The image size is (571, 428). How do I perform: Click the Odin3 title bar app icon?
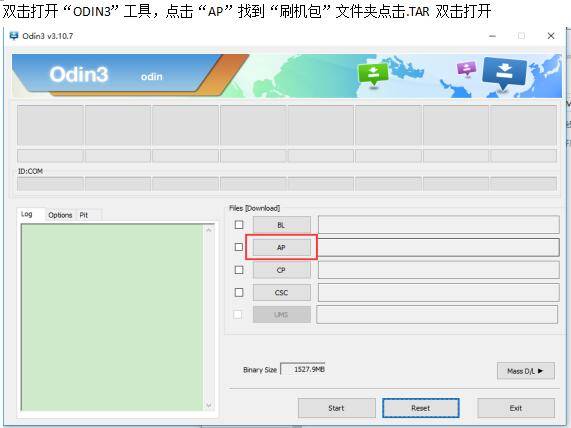point(14,36)
